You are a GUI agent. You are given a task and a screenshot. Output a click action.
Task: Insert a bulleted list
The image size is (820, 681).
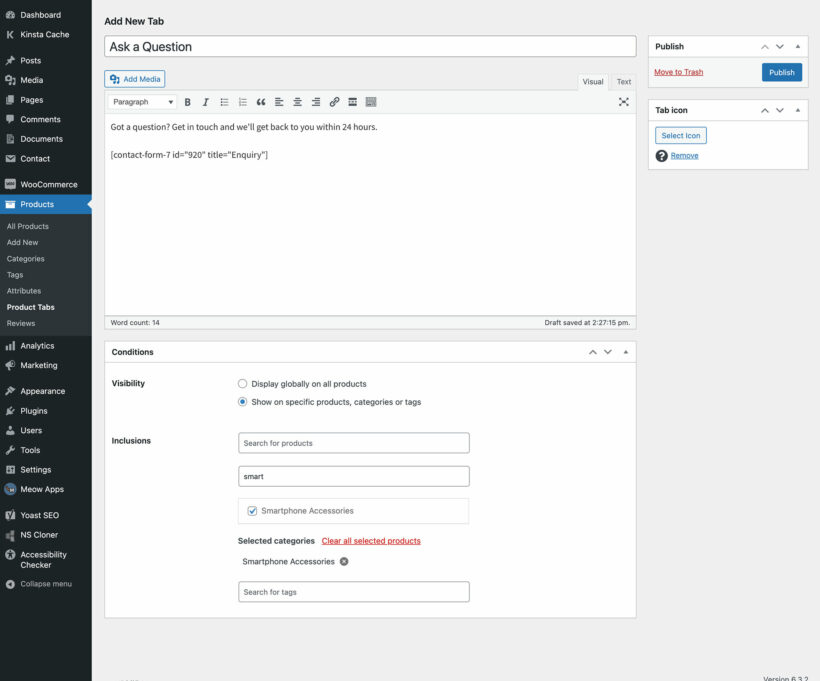coord(224,101)
